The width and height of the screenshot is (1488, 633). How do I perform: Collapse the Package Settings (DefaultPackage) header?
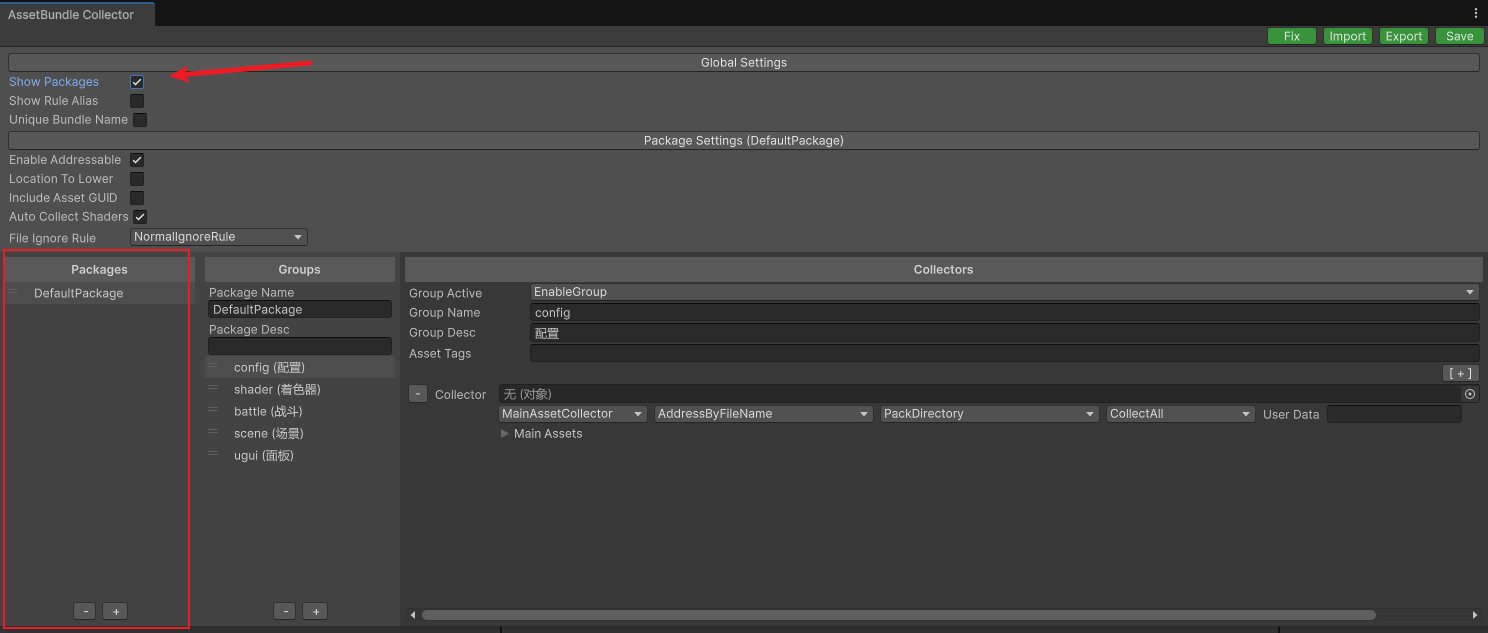[743, 141]
